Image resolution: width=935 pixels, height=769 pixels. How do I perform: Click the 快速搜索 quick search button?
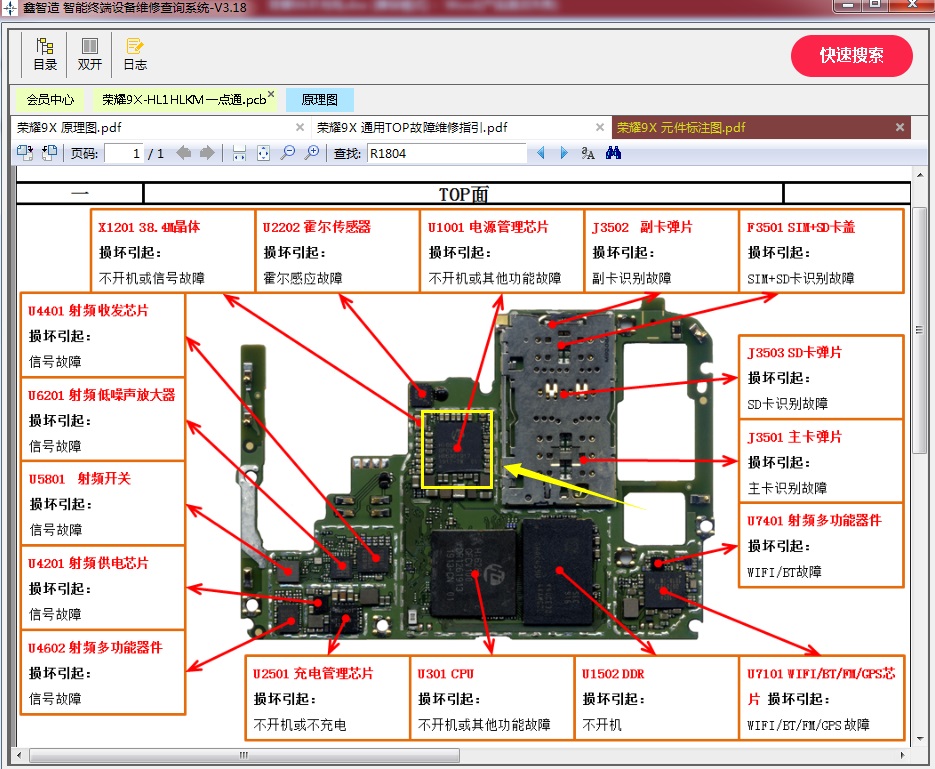coord(852,55)
